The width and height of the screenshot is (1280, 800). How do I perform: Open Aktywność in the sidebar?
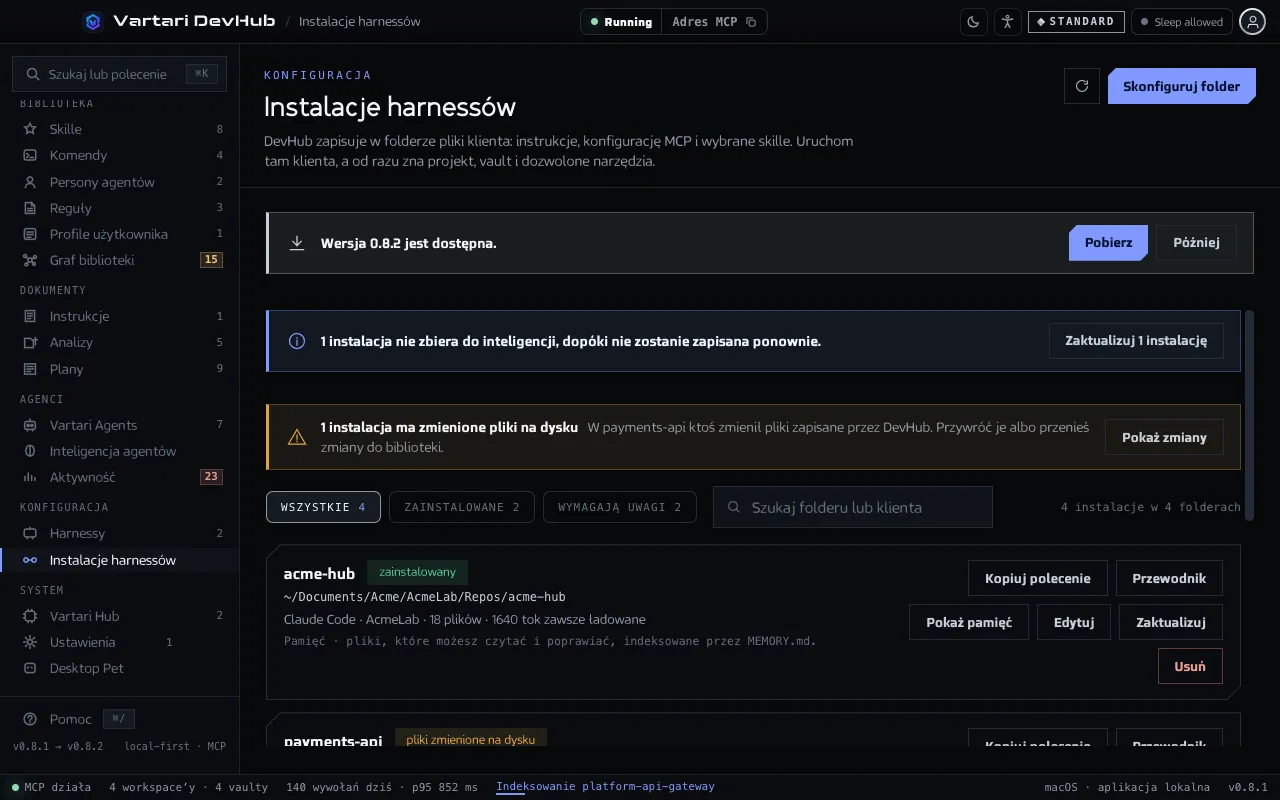pyautogui.click(x=120, y=477)
